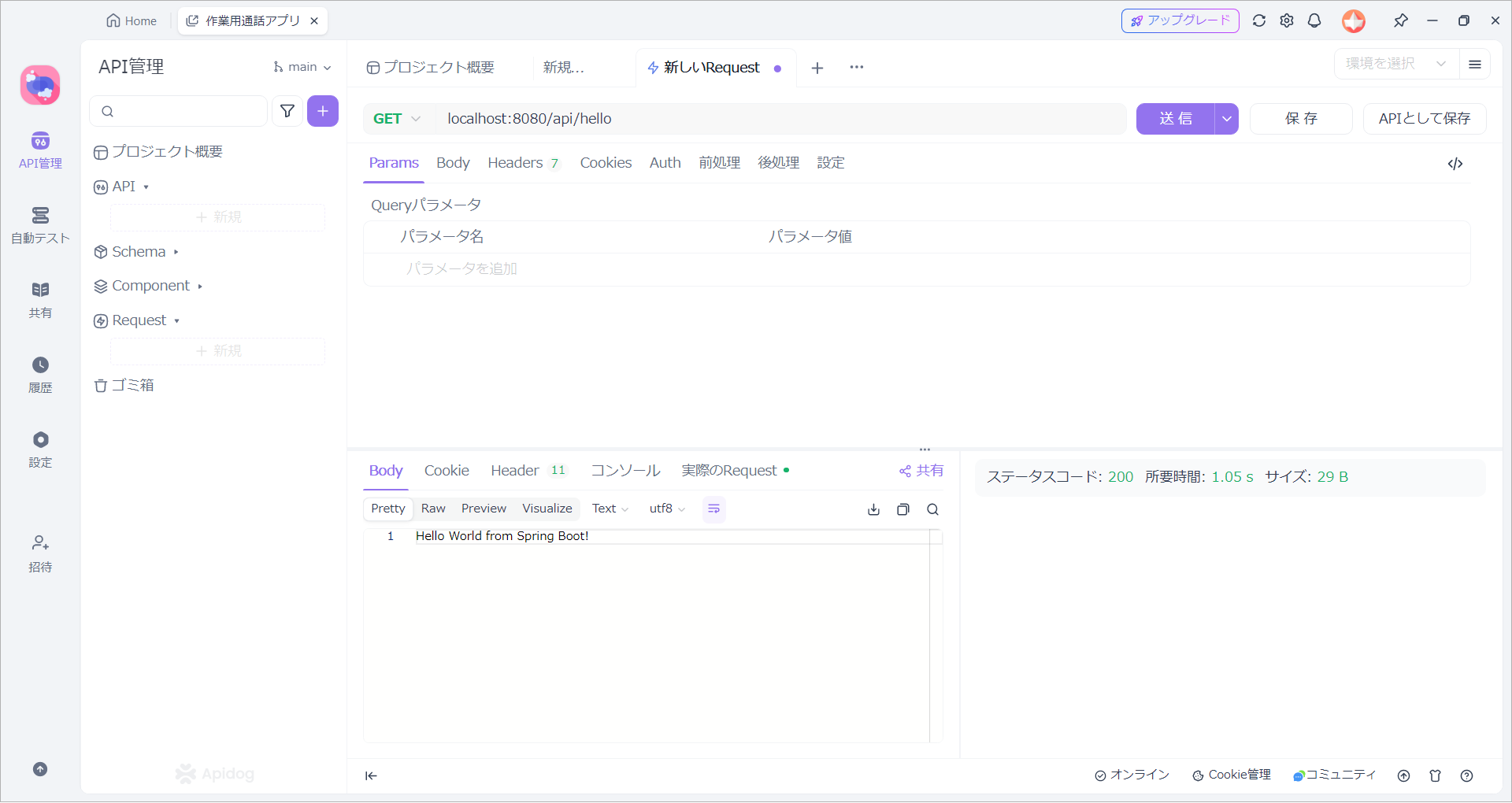1512x803 pixels.
Task: Open the code snippet view
Action: (1456, 164)
